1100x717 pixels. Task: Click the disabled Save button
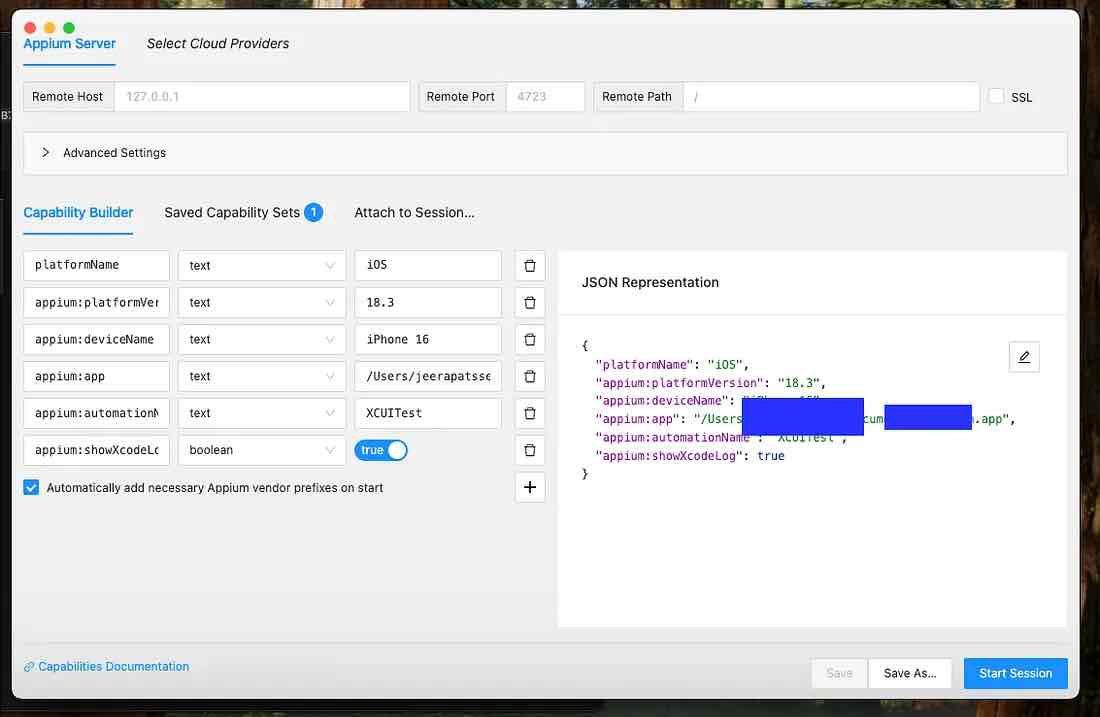click(839, 673)
